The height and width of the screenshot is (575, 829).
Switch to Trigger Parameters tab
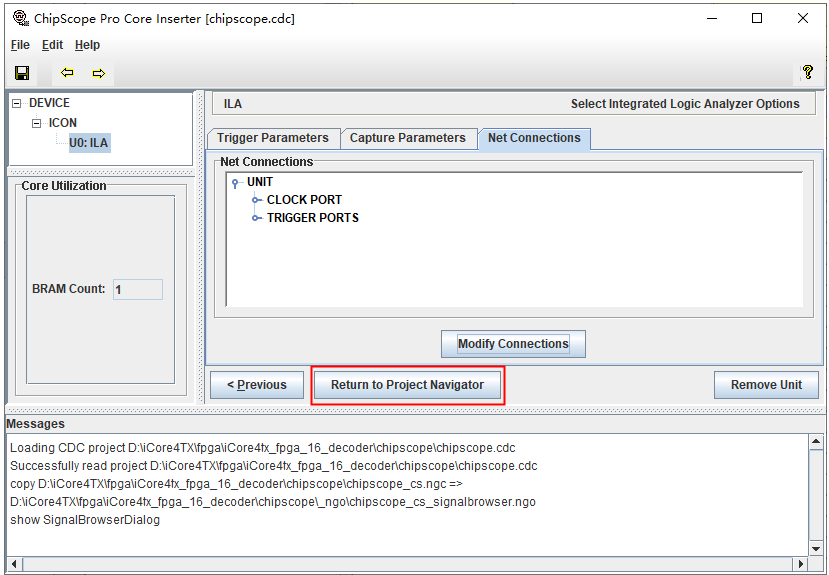273,138
